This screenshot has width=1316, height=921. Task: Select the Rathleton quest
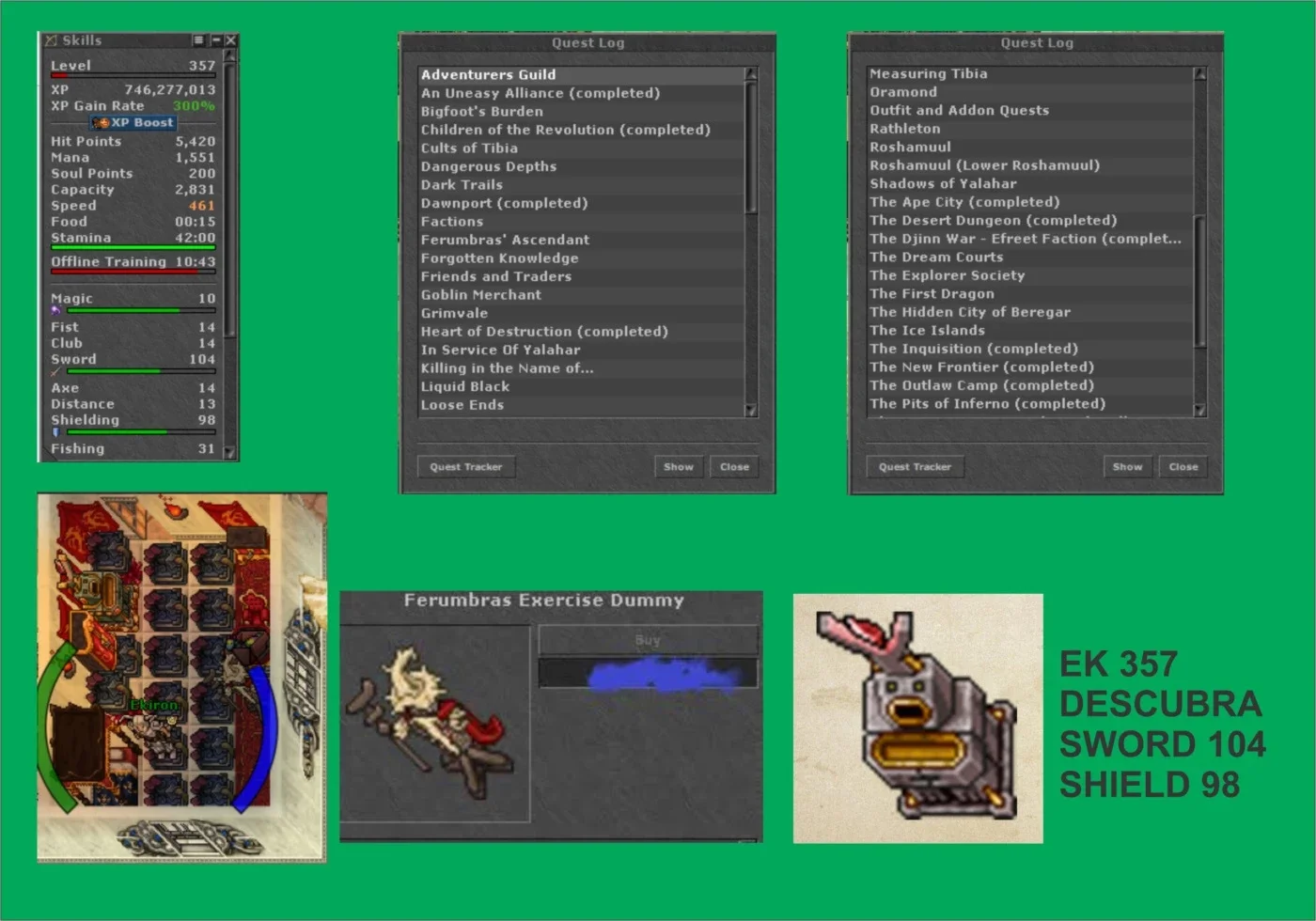(1030, 129)
